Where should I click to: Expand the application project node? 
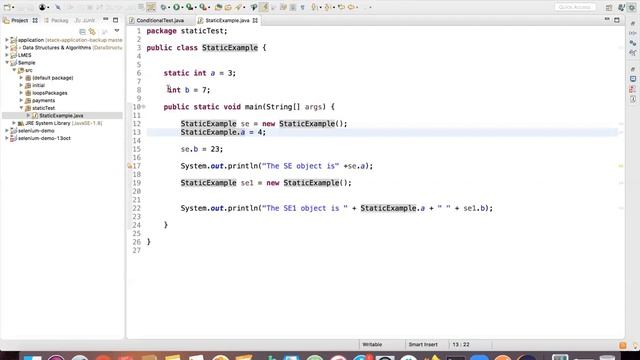coord(7,40)
